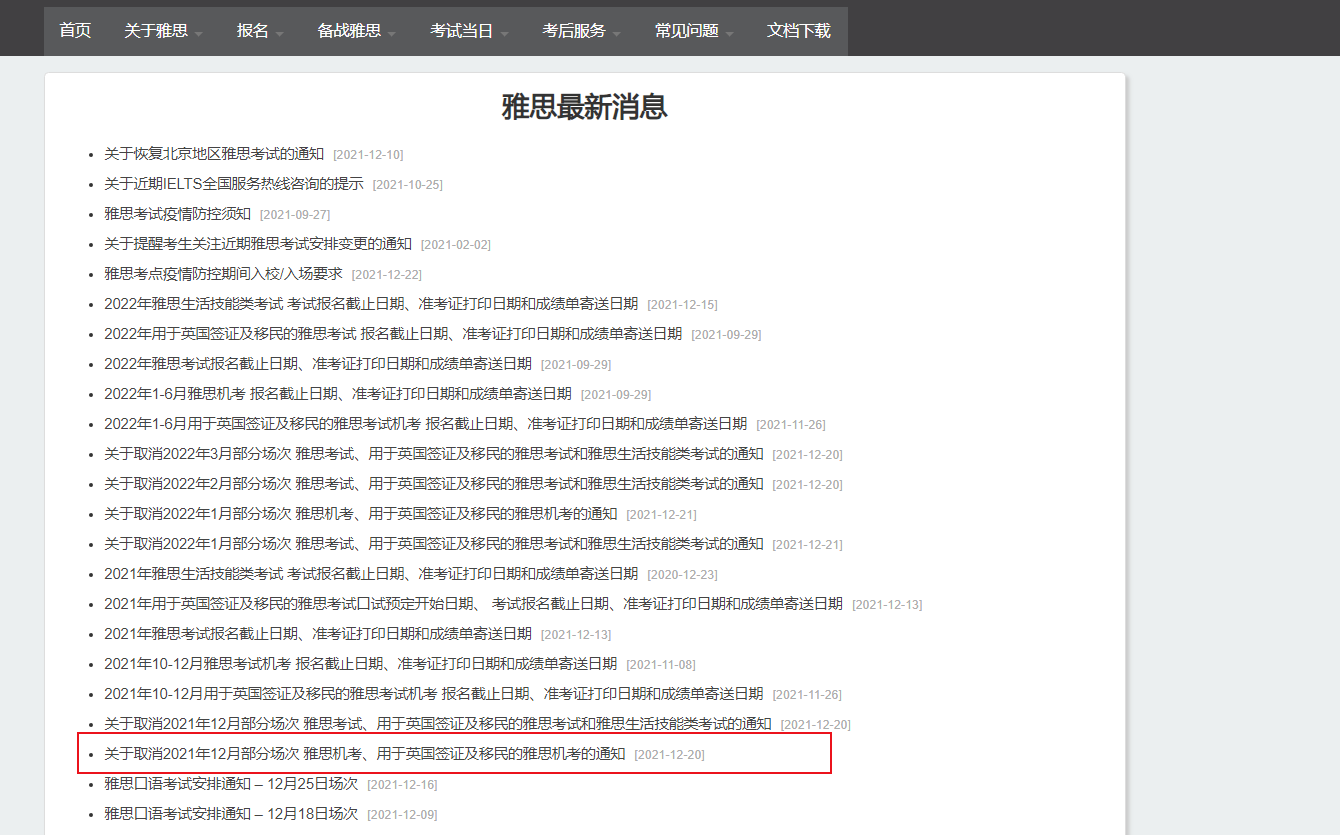This screenshot has width=1340, height=835.
Task: Open 雅思口语考试安排通知 12月25日场次 link
Action: 231,784
